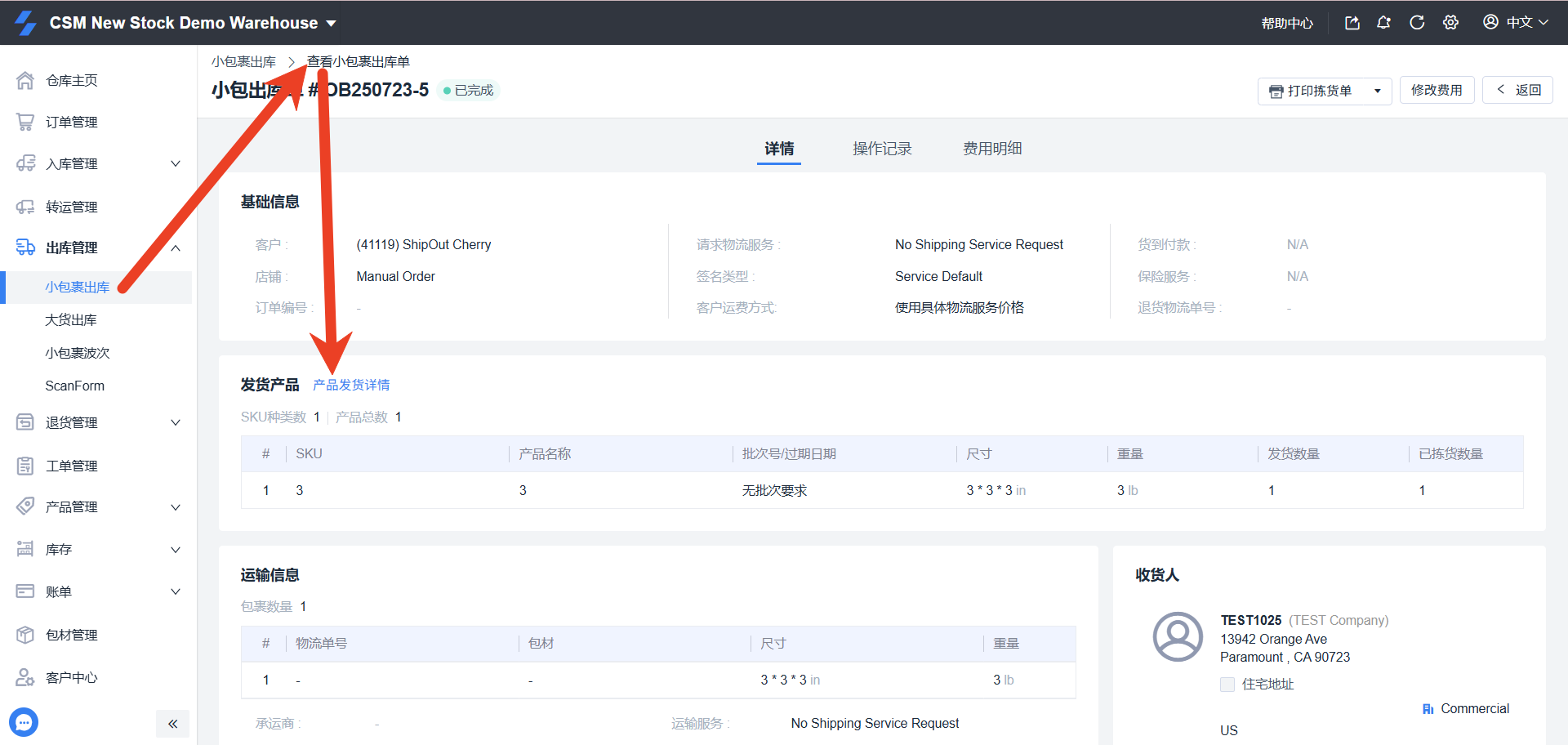Collapse the sidebar with double-arrow button
1568x745 pixels.
click(x=172, y=724)
